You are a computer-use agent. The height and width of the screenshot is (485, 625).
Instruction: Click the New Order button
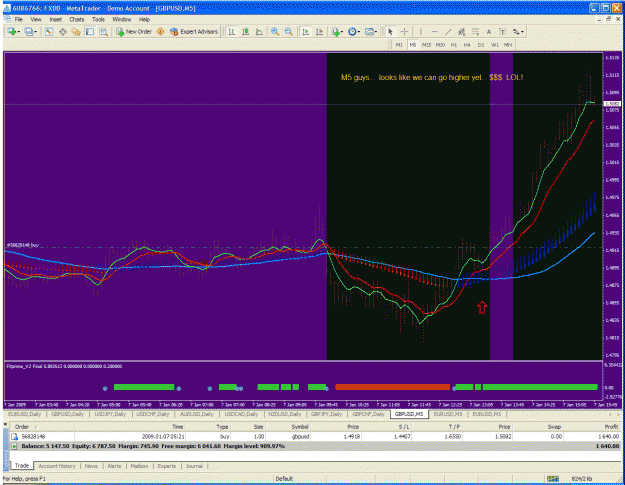134,31
